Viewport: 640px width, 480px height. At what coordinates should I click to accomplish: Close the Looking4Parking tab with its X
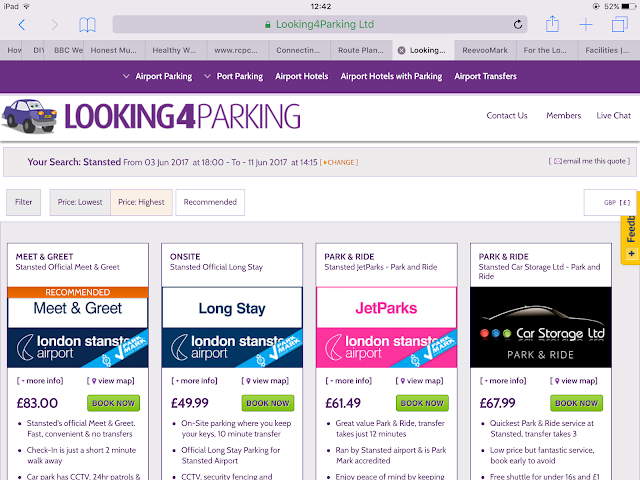(x=402, y=50)
